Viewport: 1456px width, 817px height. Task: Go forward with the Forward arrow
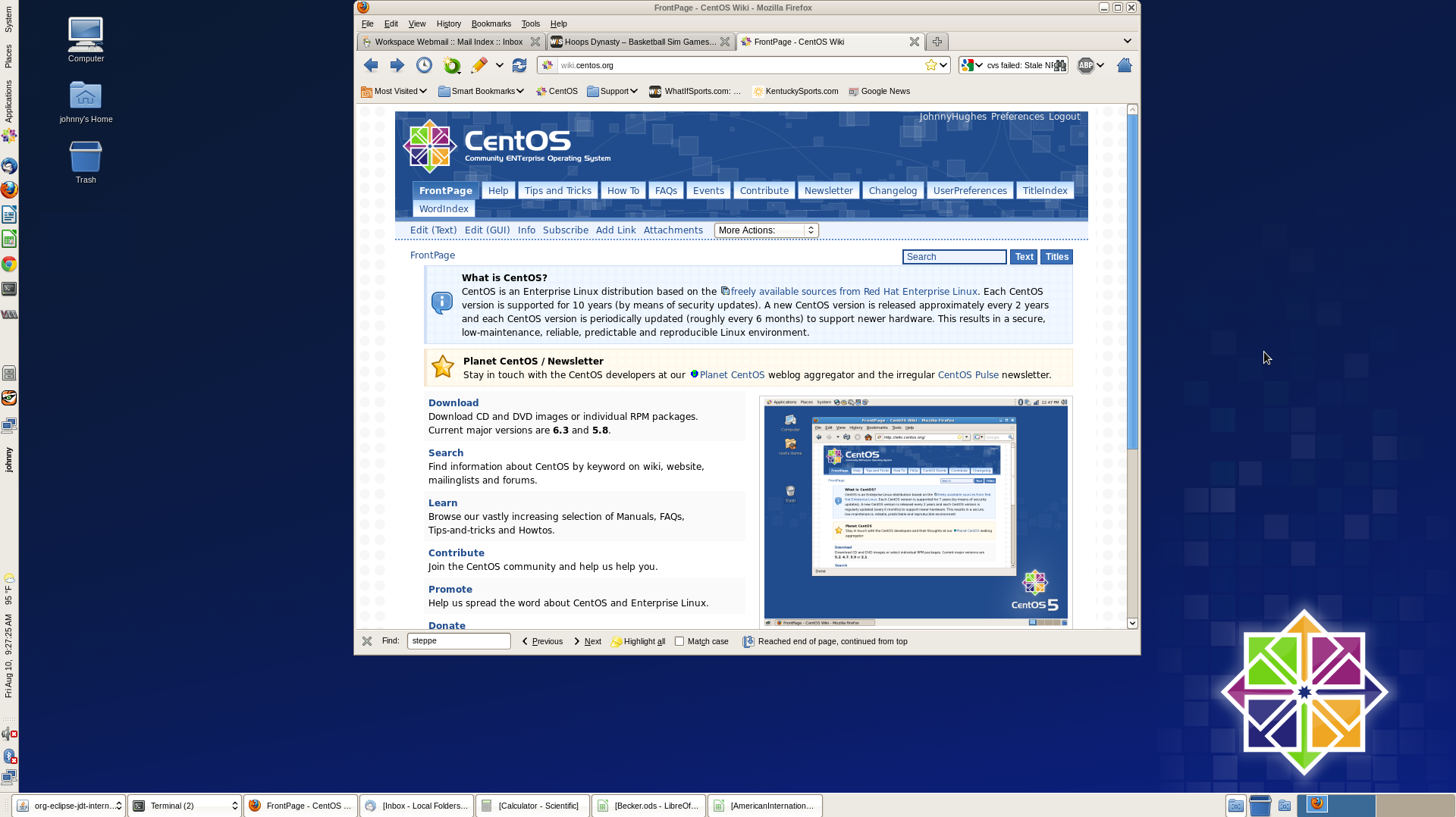(x=397, y=65)
